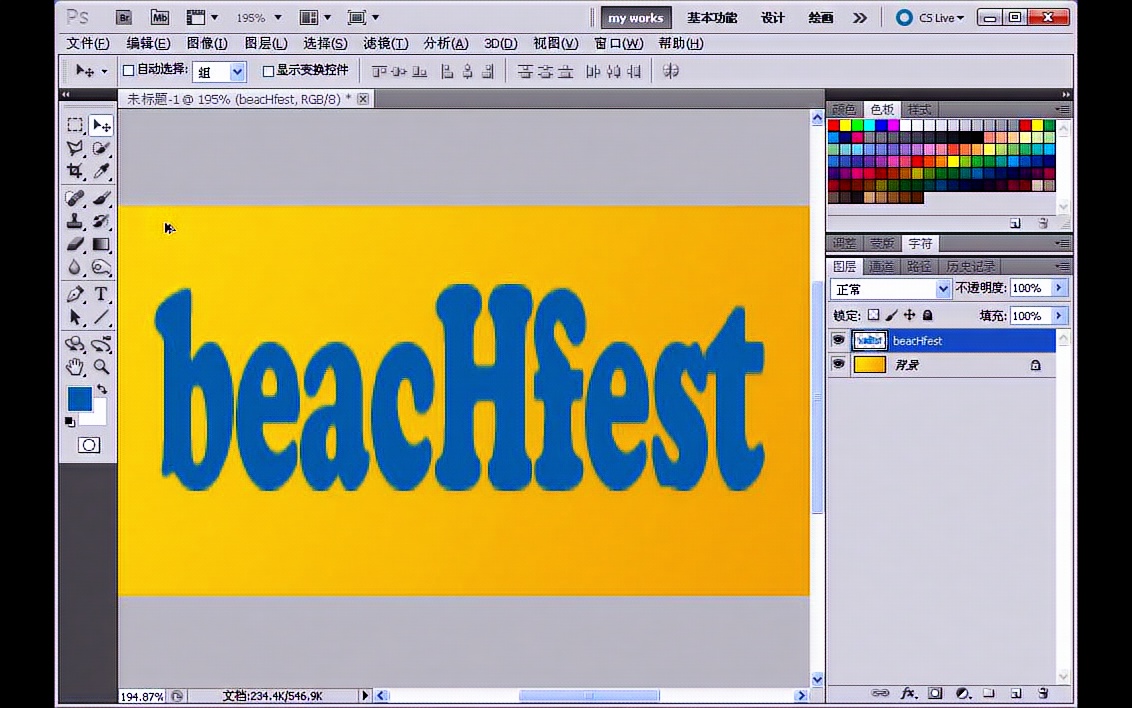Pick the Crop tool
1132x708 pixels.
[75, 171]
